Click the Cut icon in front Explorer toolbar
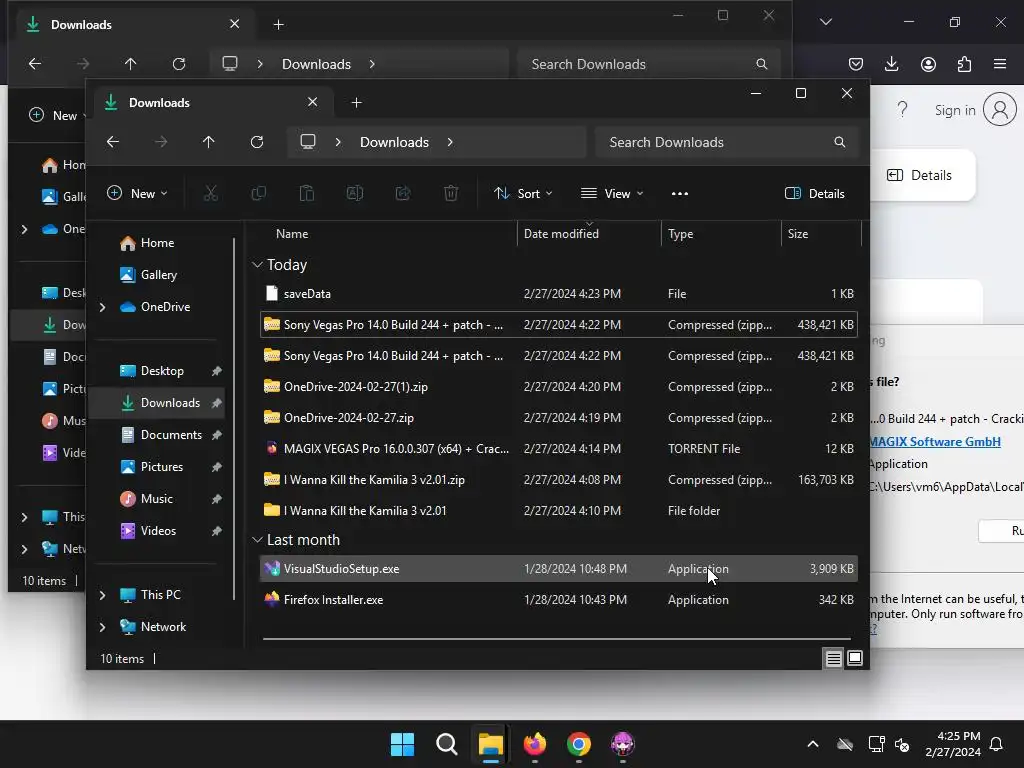This screenshot has height=768, width=1024. (210, 193)
